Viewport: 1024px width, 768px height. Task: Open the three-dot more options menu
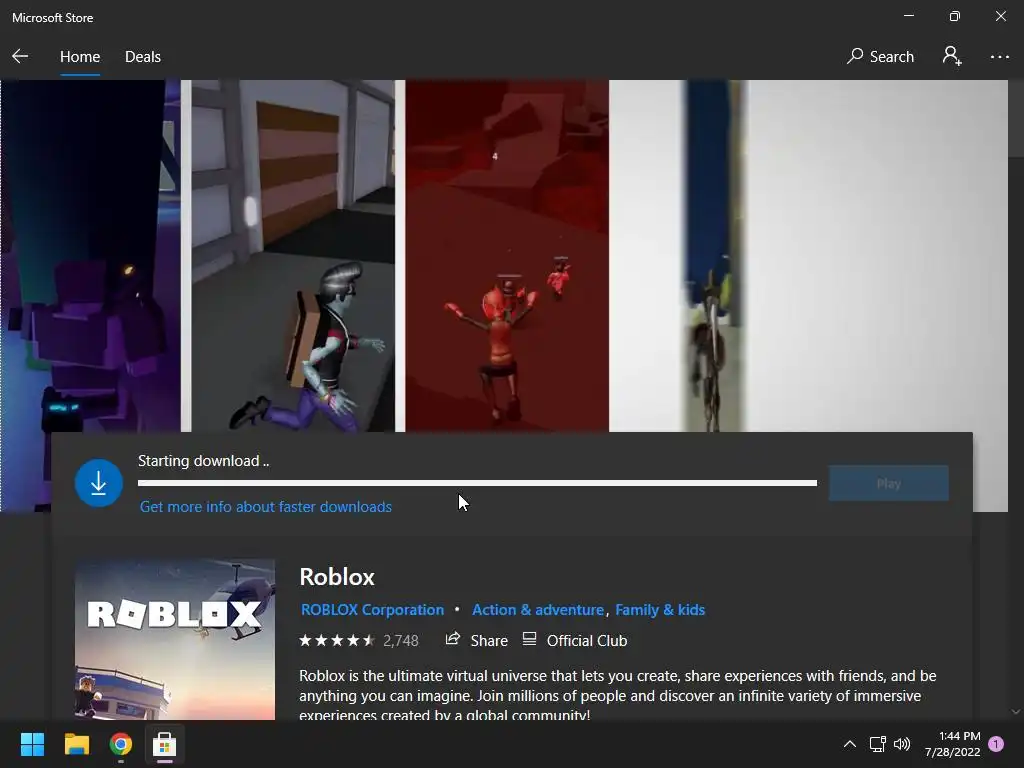click(x=999, y=57)
